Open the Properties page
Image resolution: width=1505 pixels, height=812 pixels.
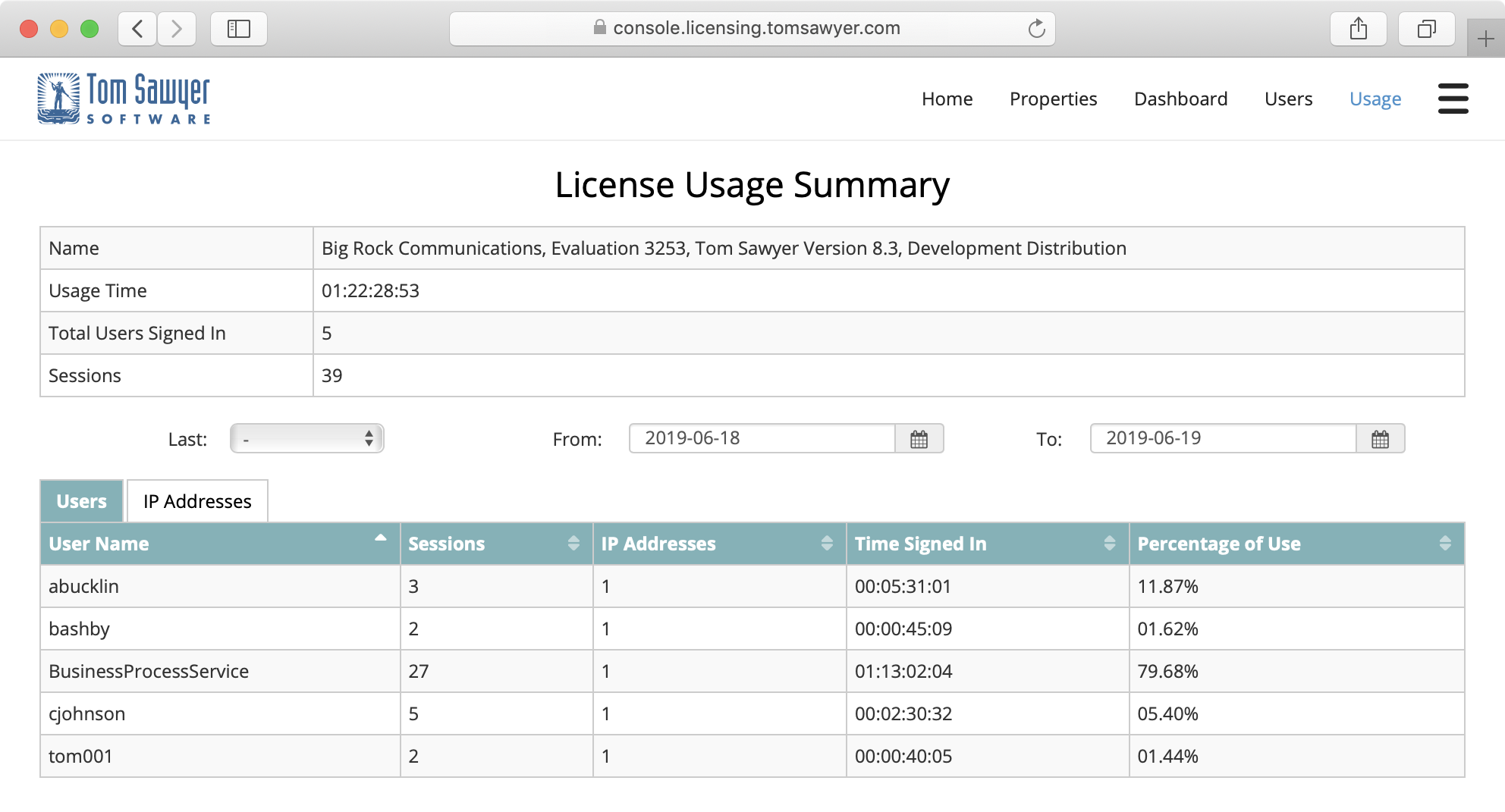1053,99
